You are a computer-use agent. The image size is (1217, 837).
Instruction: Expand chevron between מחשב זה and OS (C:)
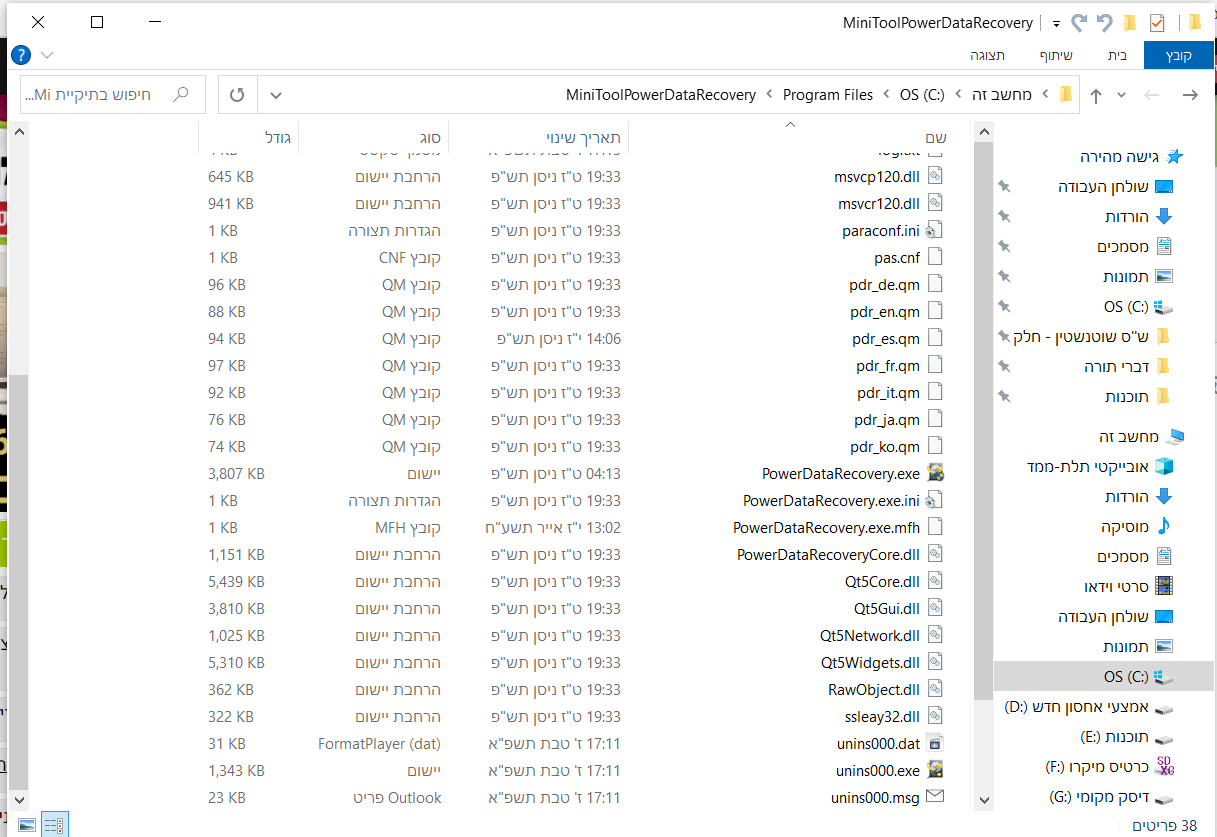coord(958,95)
